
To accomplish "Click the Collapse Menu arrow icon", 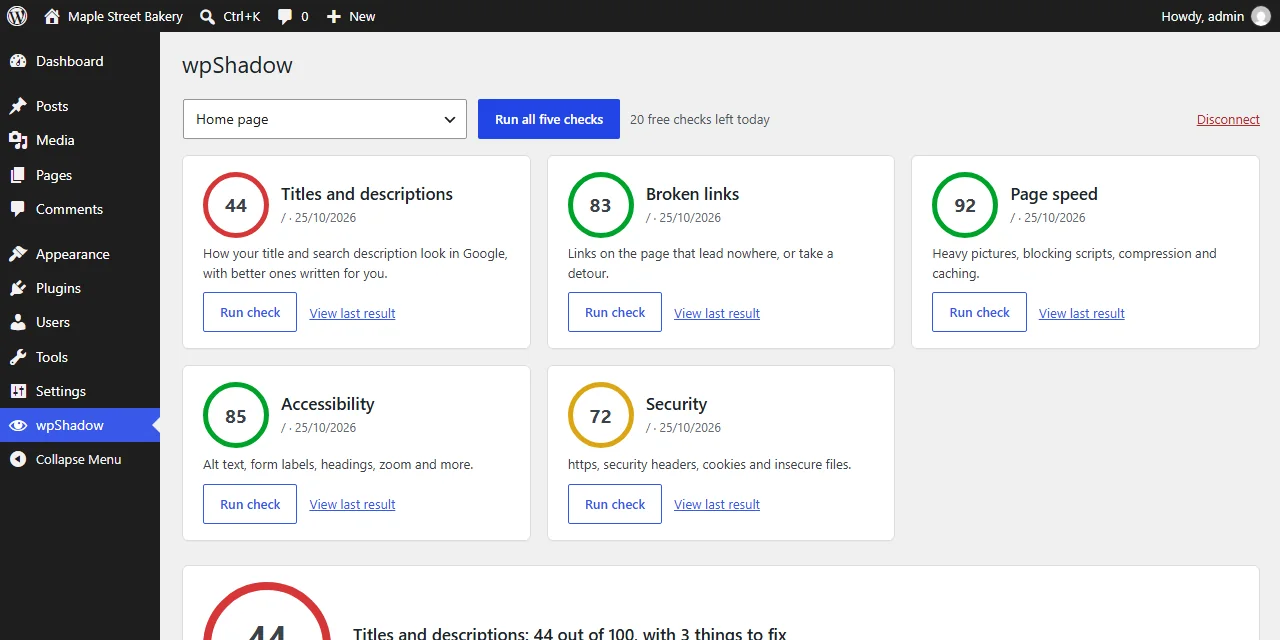I will (x=18, y=459).
